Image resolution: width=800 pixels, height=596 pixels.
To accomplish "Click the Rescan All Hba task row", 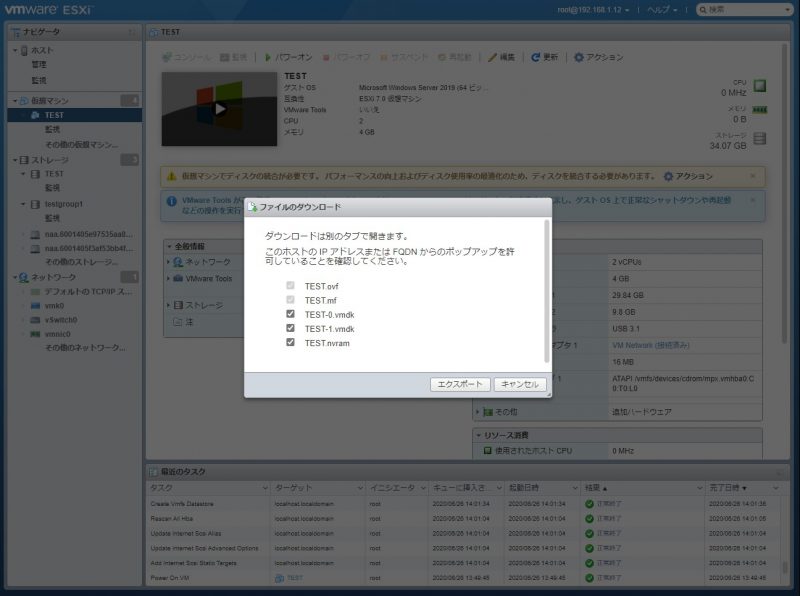I will point(463,518).
